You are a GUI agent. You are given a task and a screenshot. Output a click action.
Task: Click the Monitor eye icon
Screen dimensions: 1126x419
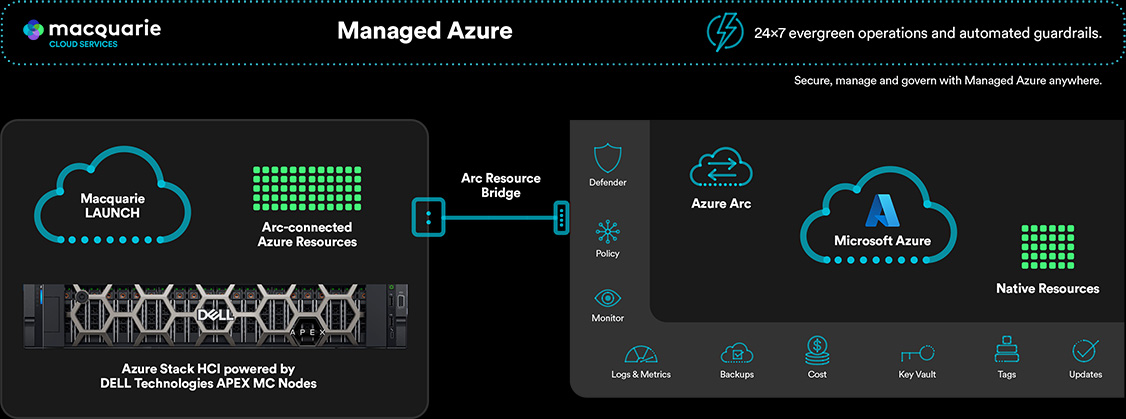(608, 298)
